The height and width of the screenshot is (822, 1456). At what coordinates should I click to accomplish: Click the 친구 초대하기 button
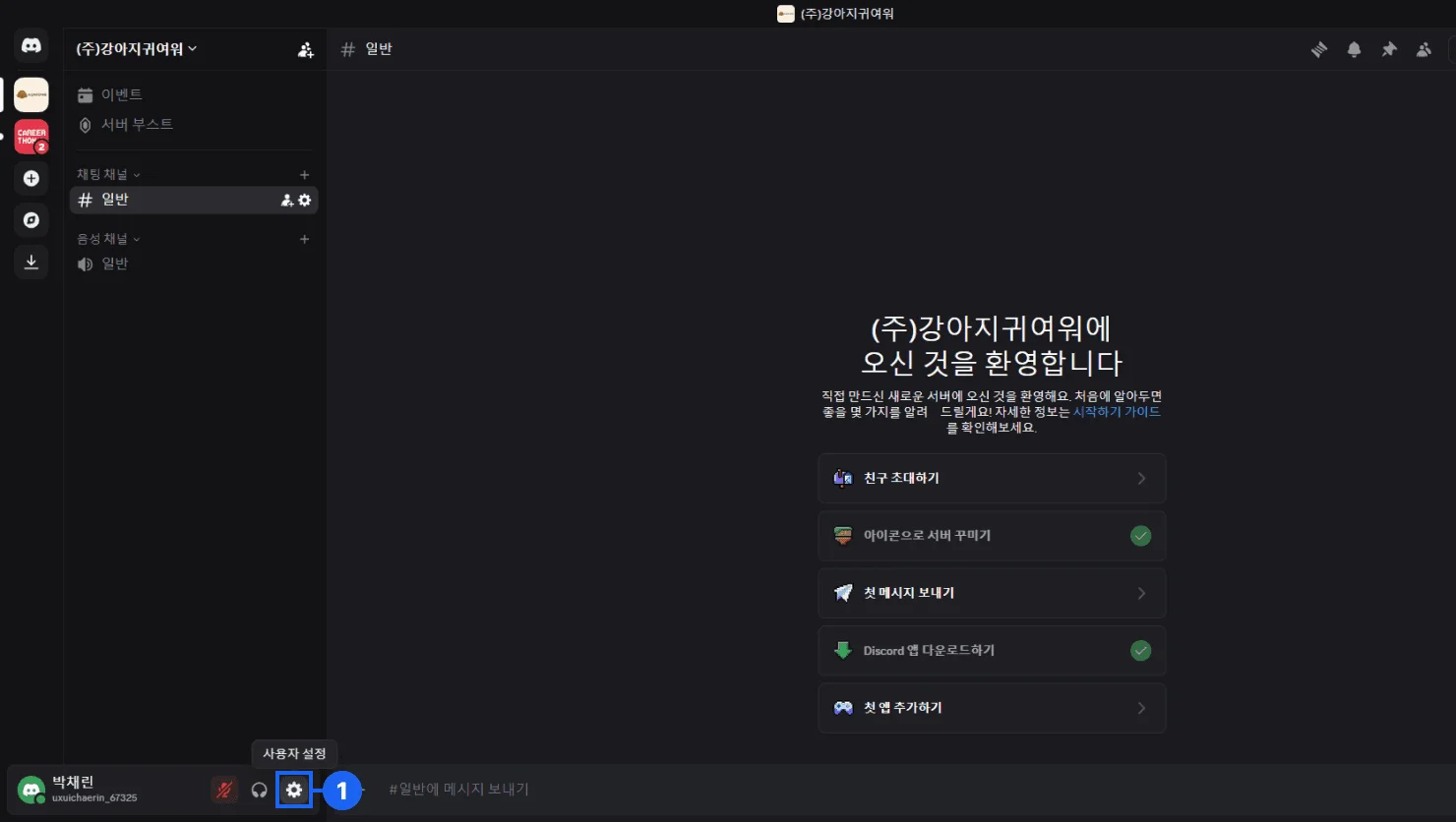(x=992, y=478)
